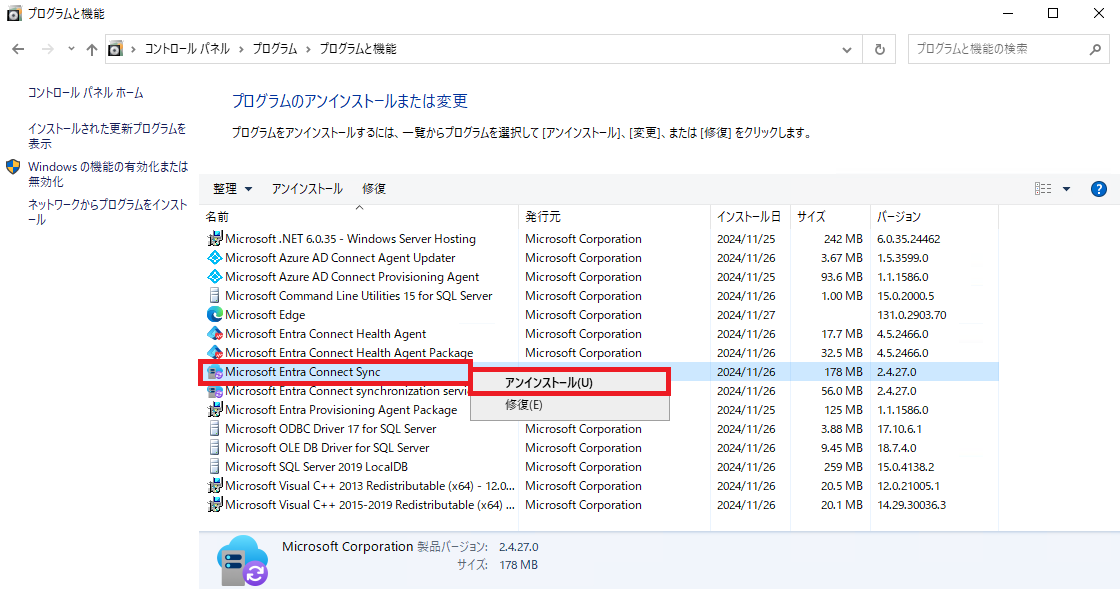Expand the chevron after プログラム breadcrumb
1120x589 pixels.
coord(308,49)
